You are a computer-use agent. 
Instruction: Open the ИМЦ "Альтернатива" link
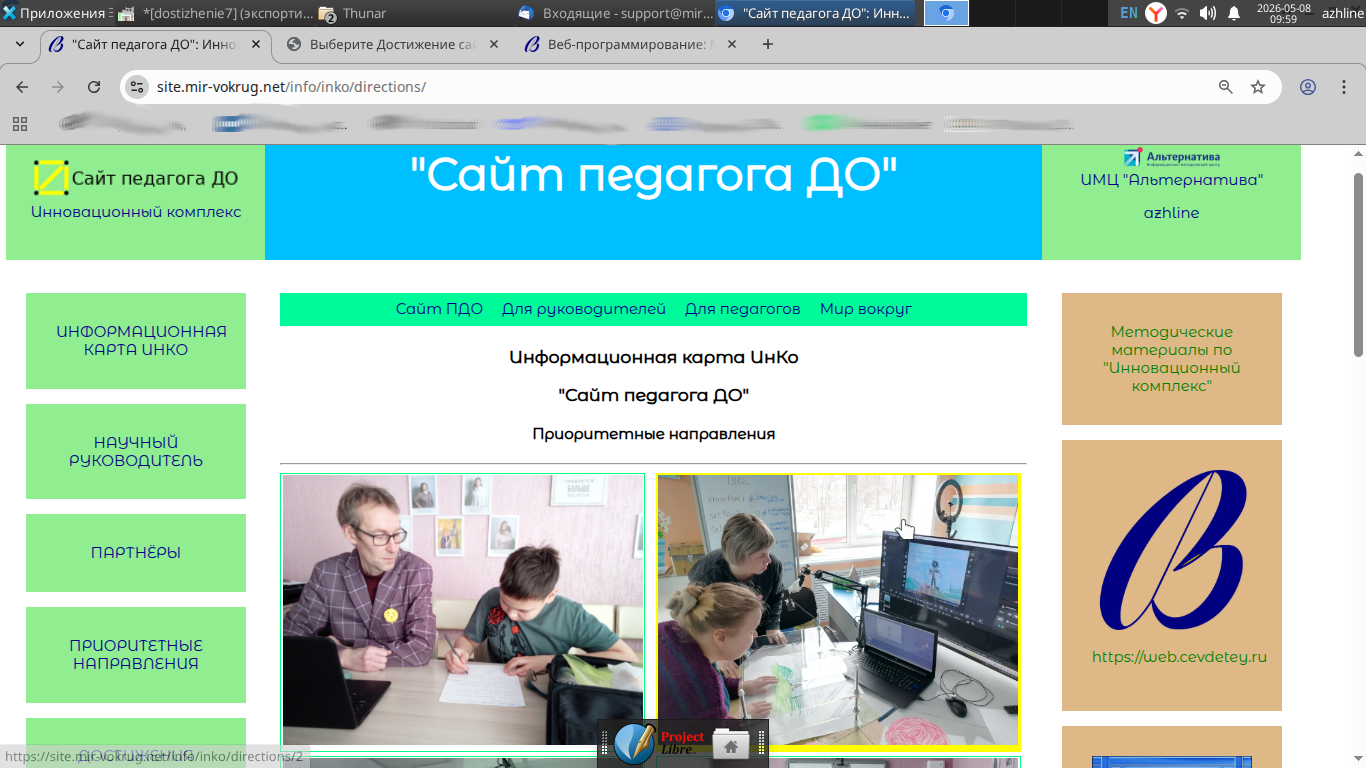coord(1171,180)
